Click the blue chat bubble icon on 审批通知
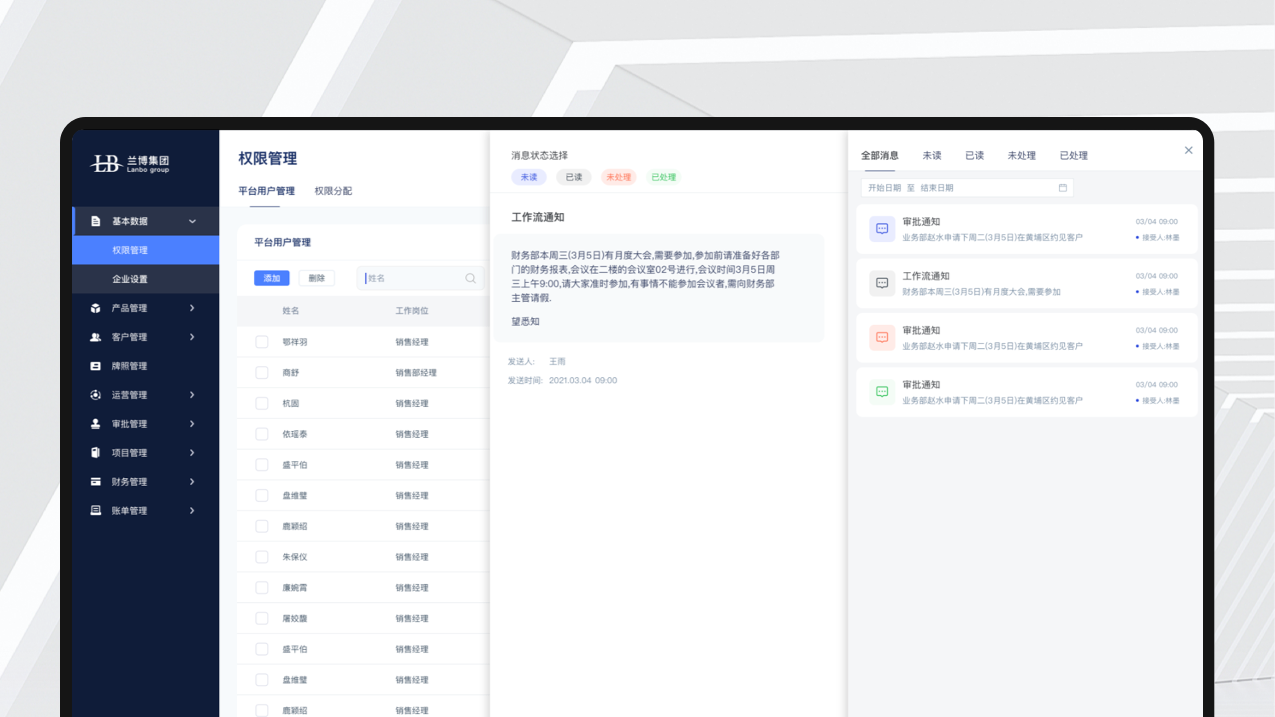Image resolution: width=1275 pixels, height=717 pixels. click(x=881, y=228)
